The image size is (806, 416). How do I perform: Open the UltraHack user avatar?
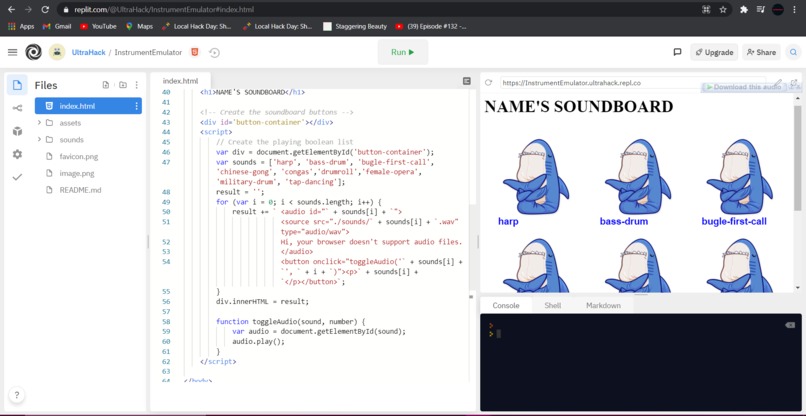57,52
